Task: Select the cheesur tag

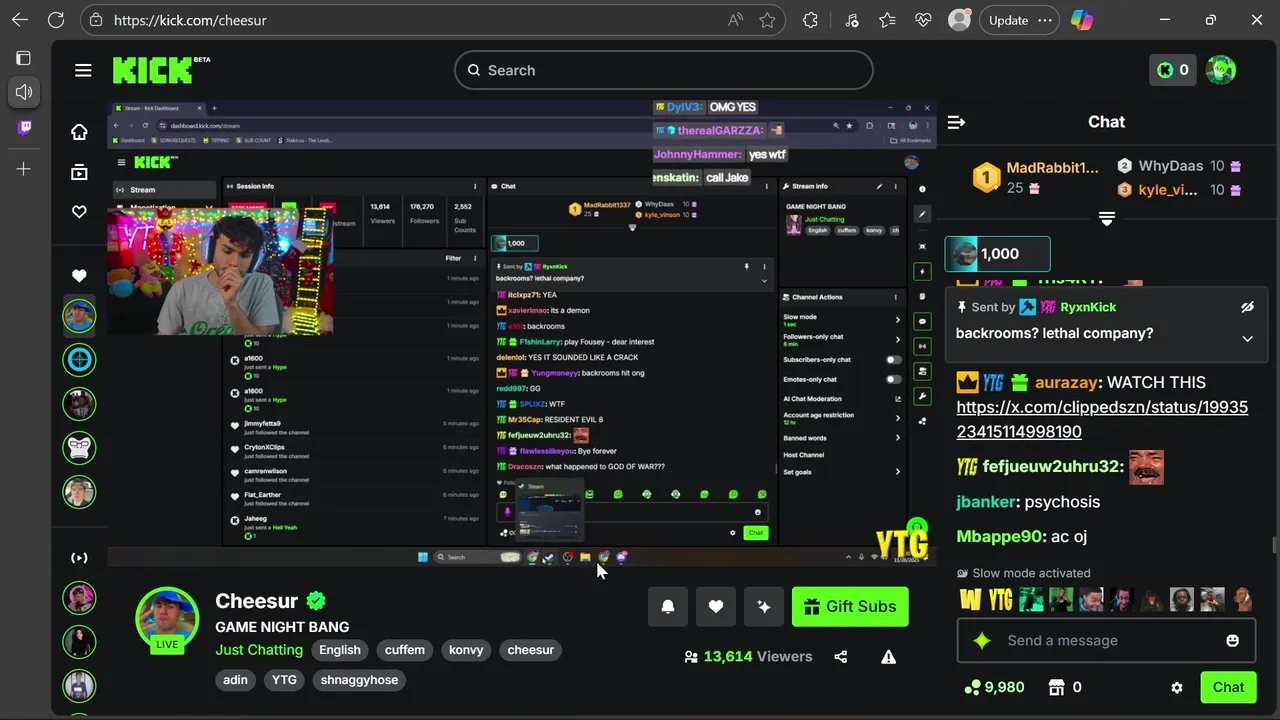Action: click(530, 650)
